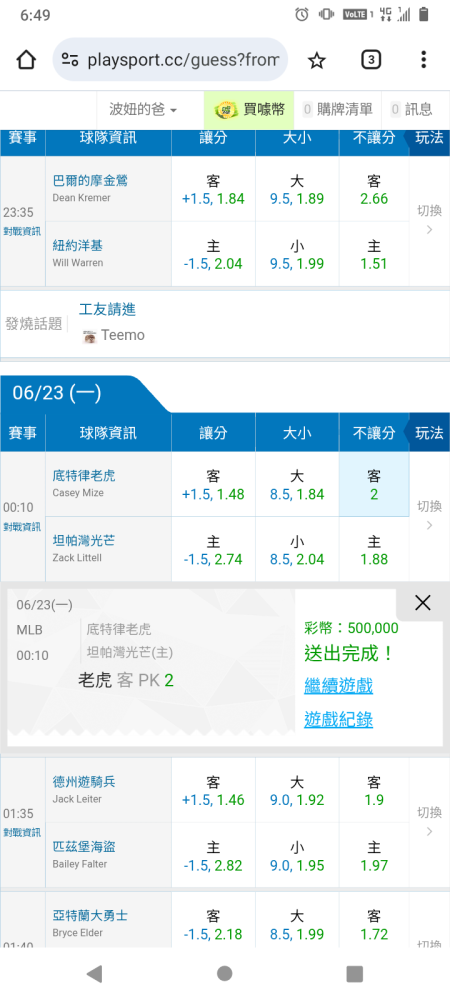Tap the Chrome home icon
Viewport: 450px width, 1000px height.
tap(26, 60)
